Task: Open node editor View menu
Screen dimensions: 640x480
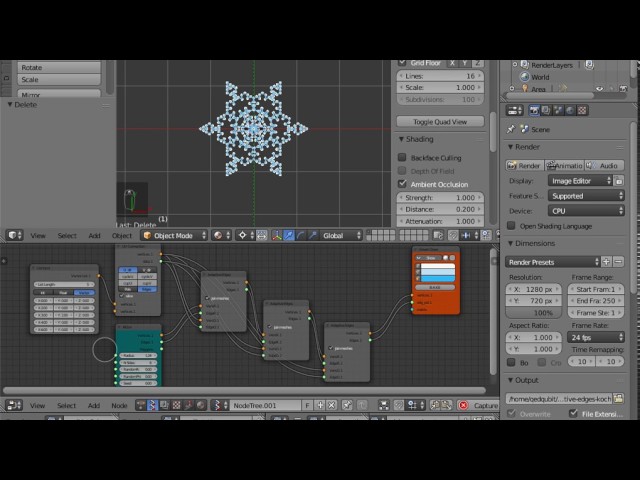Action: point(37,405)
